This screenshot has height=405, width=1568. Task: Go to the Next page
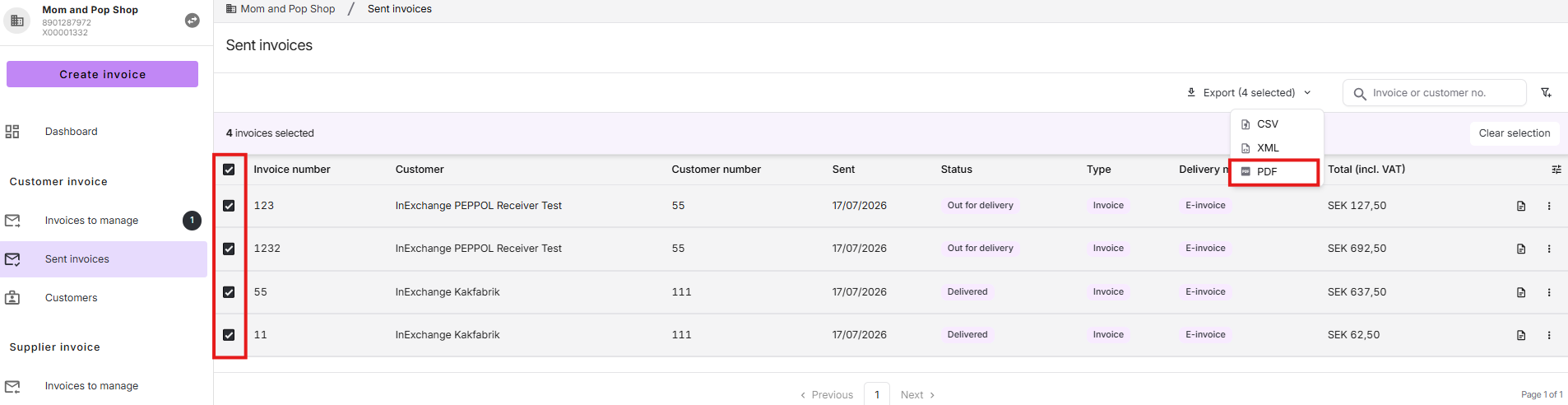tap(917, 395)
